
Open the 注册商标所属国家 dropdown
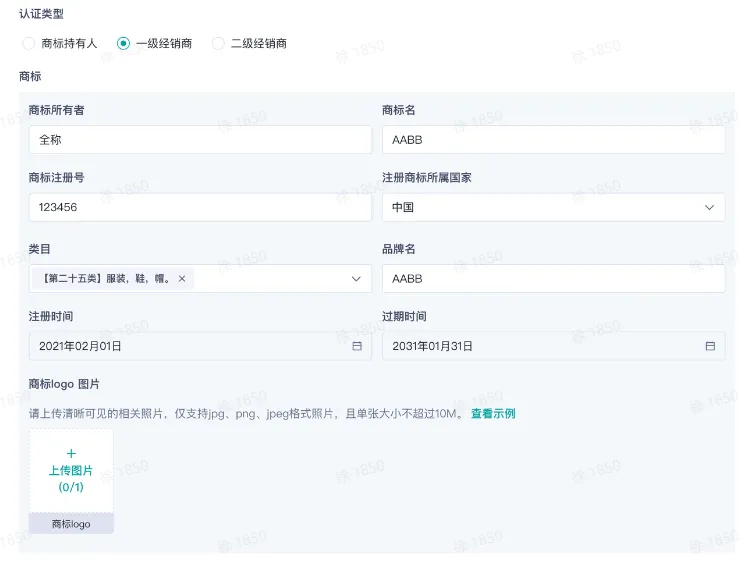point(553,207)
